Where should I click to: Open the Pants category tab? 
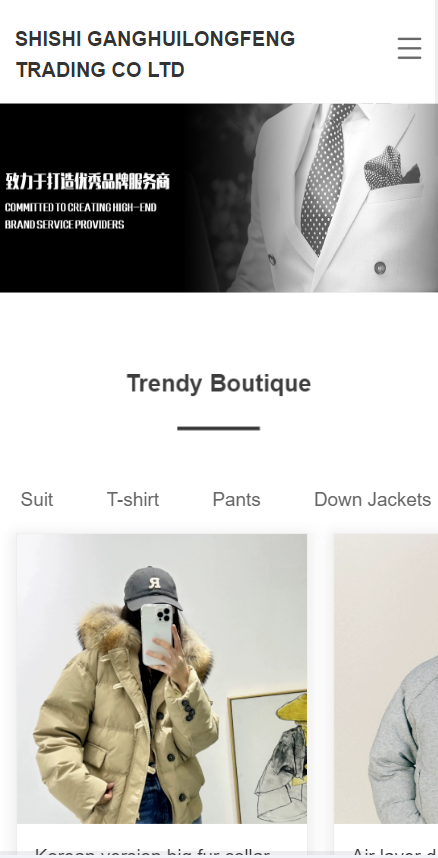tap(236, 500)
